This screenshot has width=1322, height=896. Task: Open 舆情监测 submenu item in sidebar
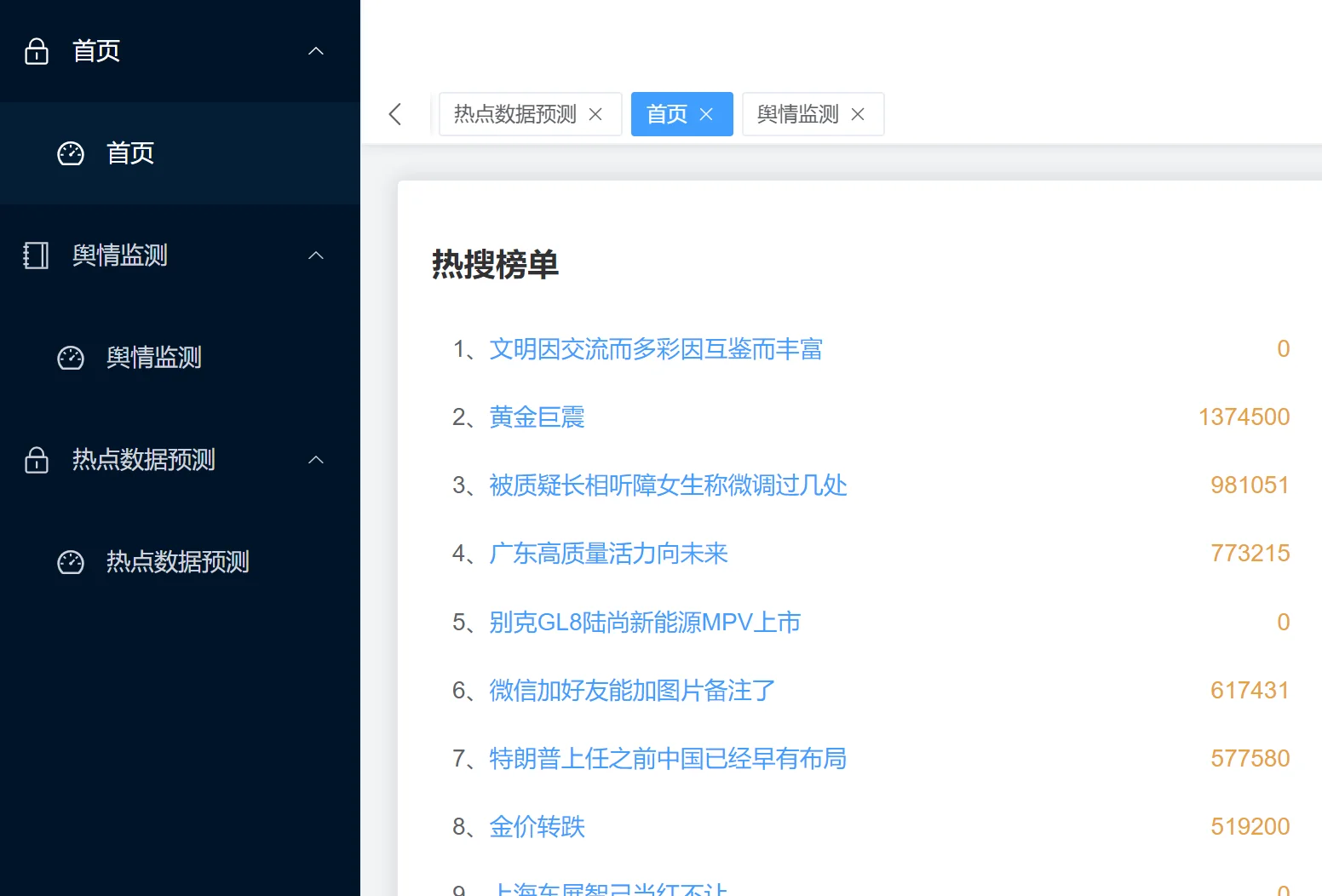coord(153,358)
